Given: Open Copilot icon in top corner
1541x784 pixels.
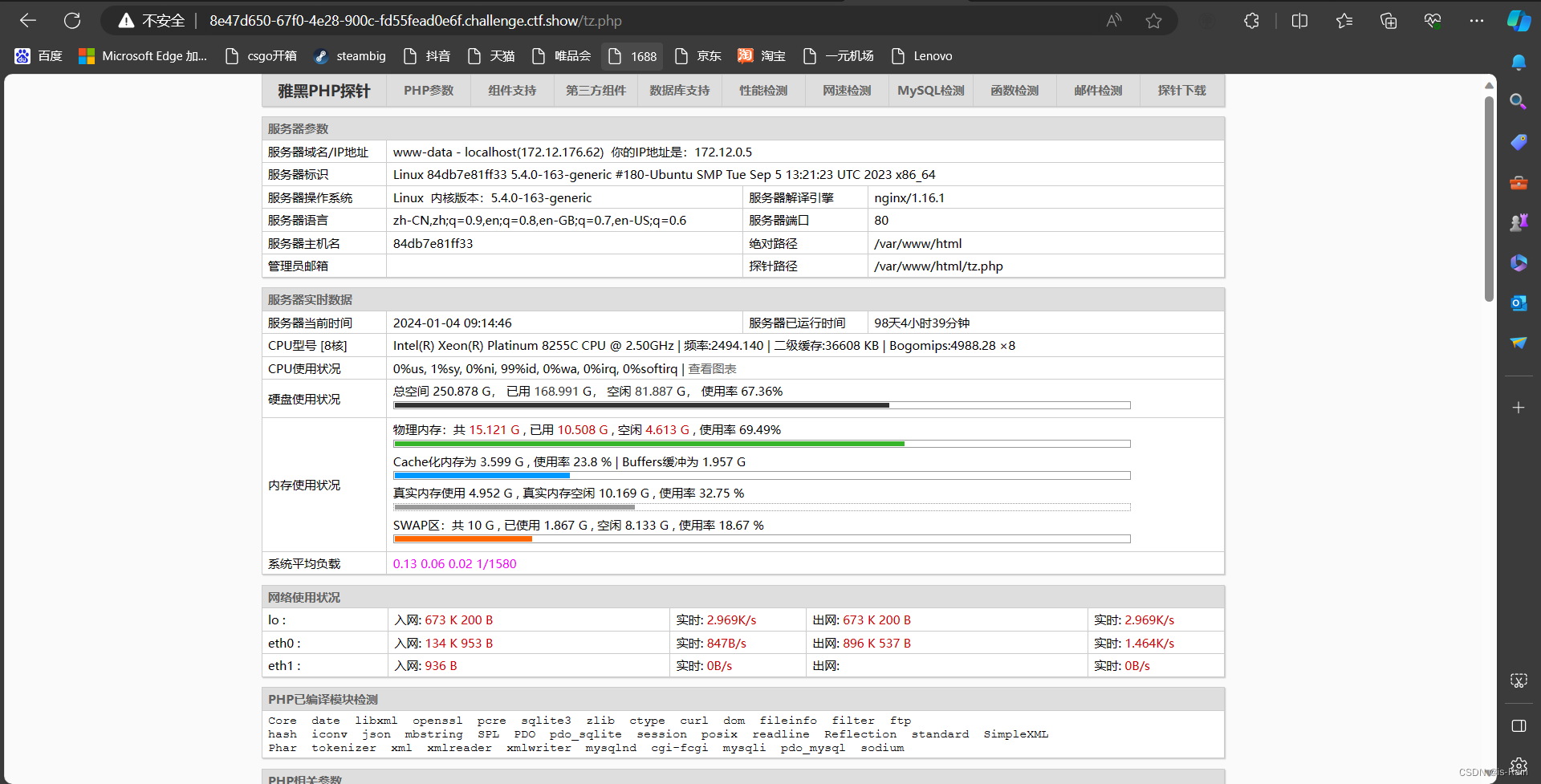Looking at the screenshot, I should click(x=1519, y=21).
